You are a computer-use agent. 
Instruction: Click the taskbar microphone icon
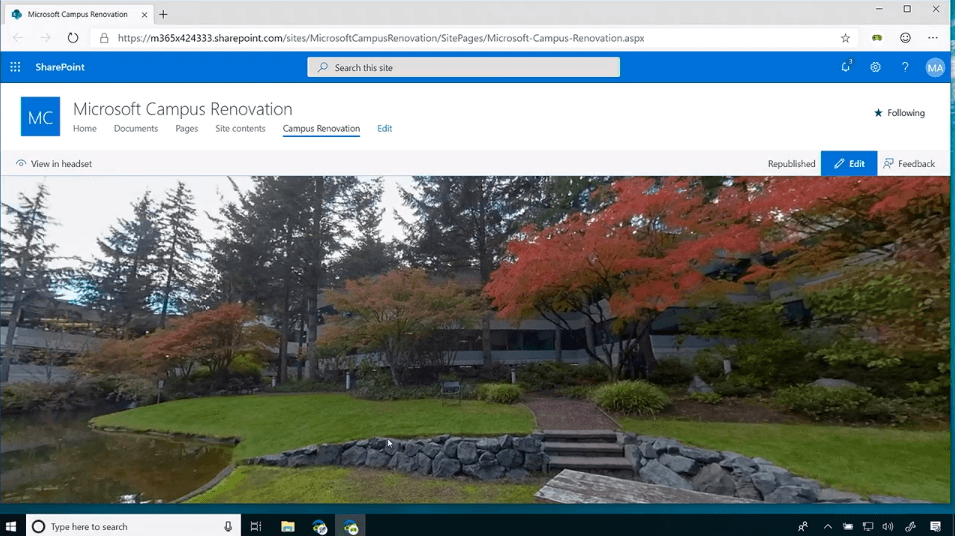[228, 526]
